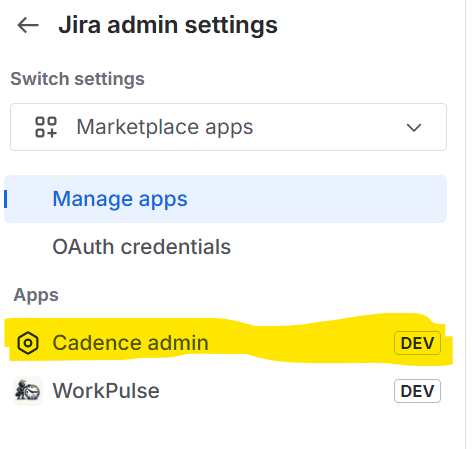
Task: Open the WorkPulse app
Action: pos(225,391)
